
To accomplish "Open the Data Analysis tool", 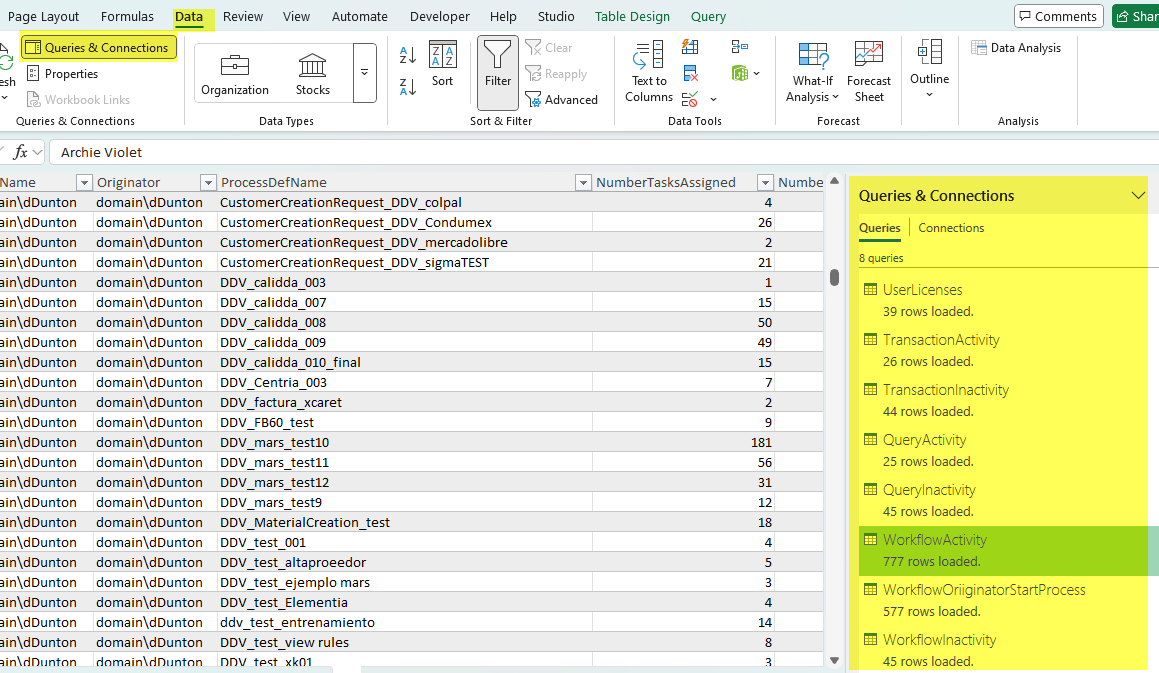I will point(1016,48).
